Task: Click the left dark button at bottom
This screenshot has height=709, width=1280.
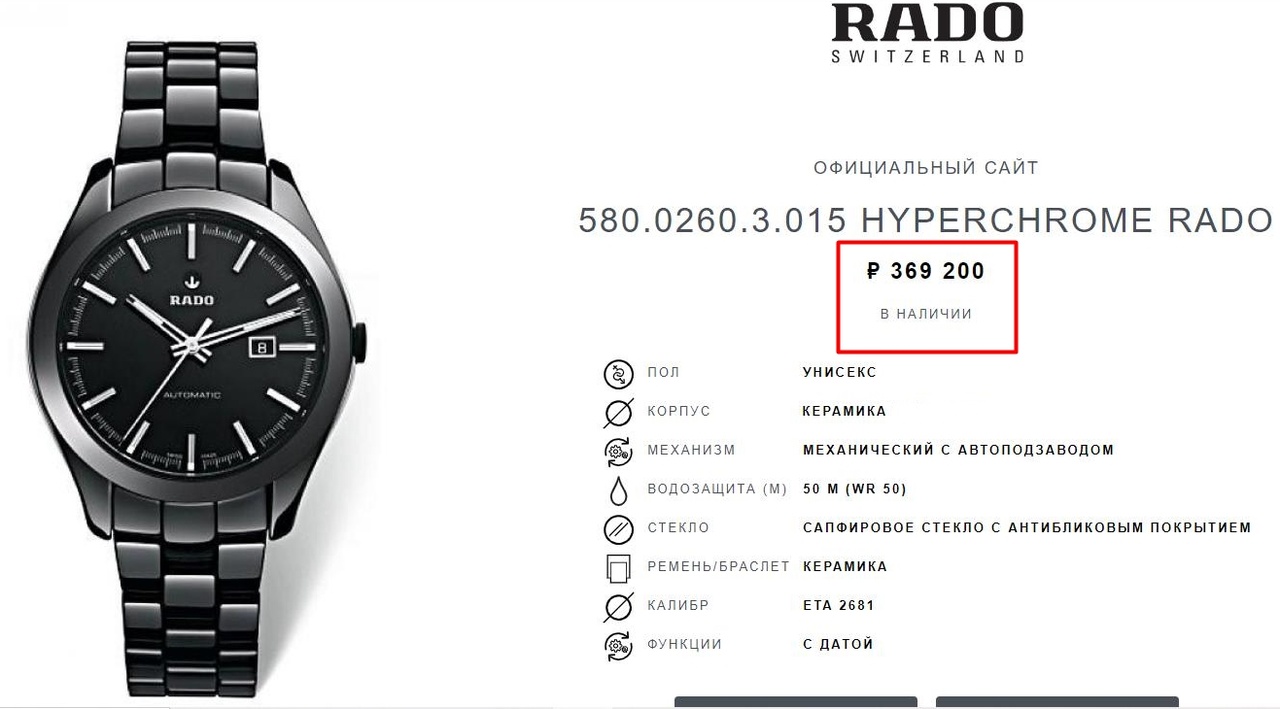Action: tap(796, 702)
